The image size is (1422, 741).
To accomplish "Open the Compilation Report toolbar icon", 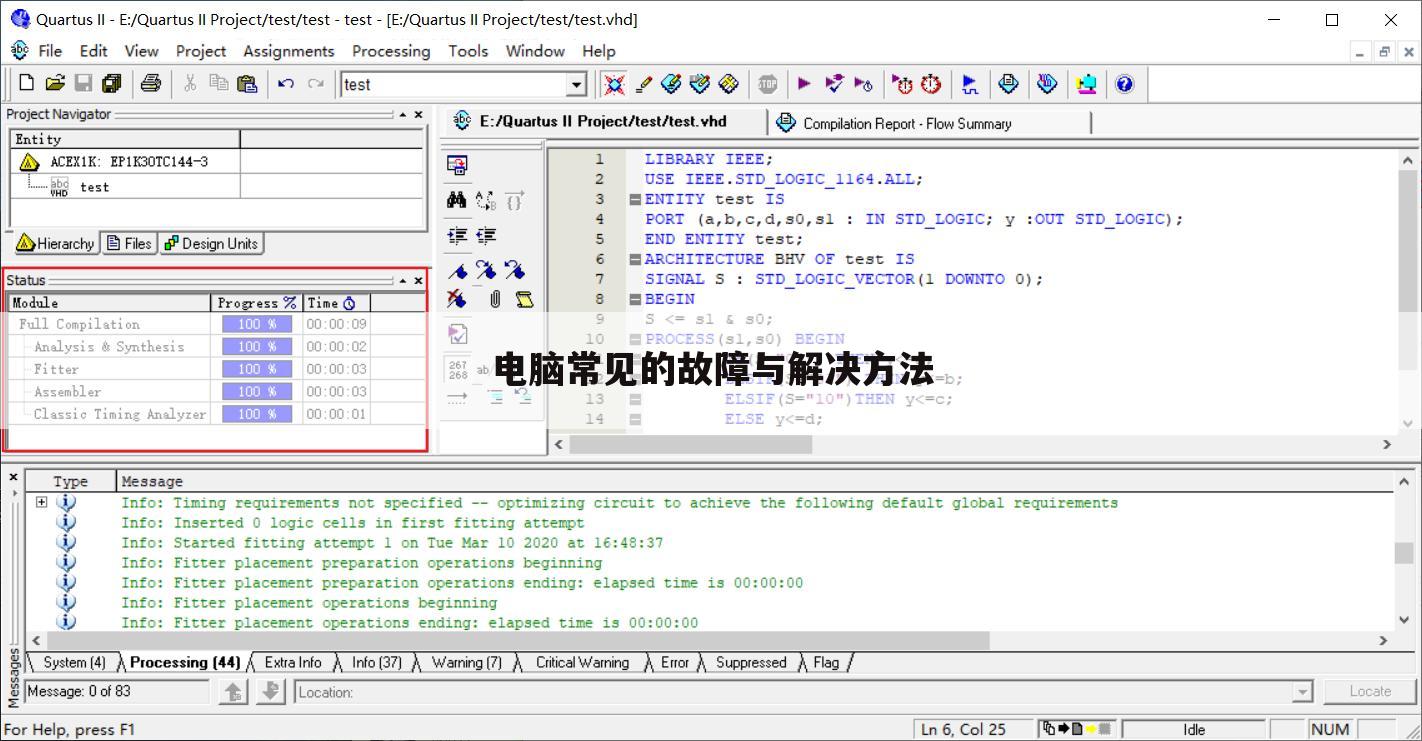I will click(1009, 84).
